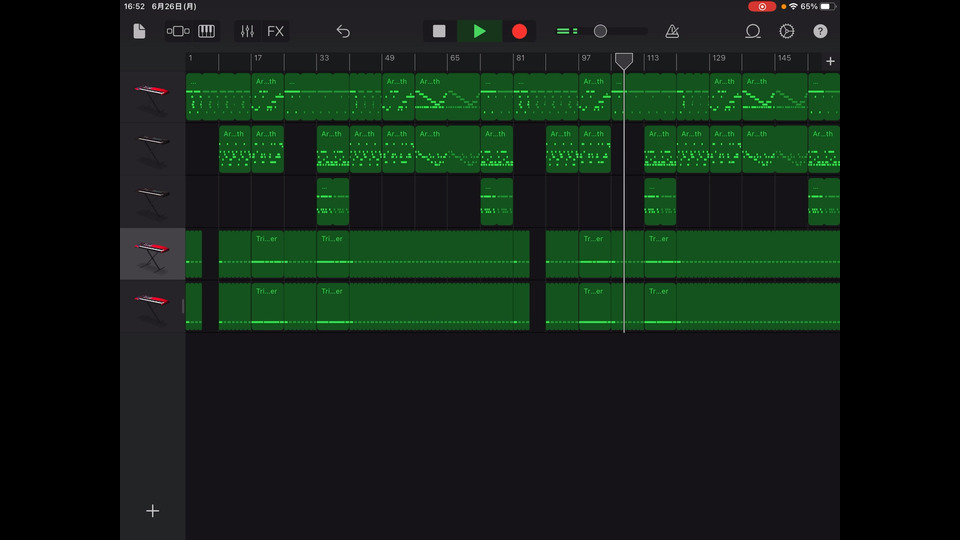Open the track controls mixer sliders
This screenshot has width=960, height=540.
pos(247,31)
